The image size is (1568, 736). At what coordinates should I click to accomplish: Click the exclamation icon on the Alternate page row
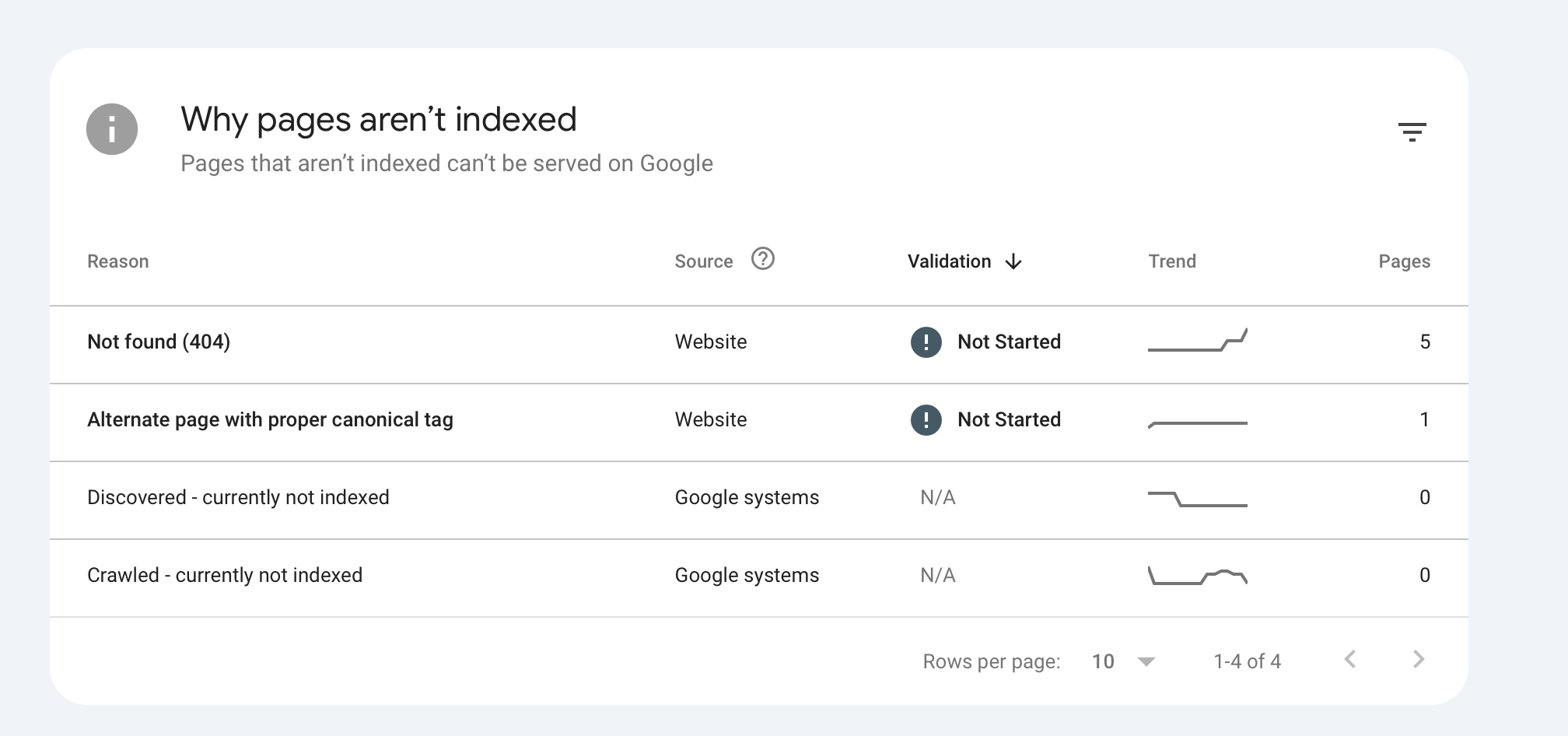926,419
